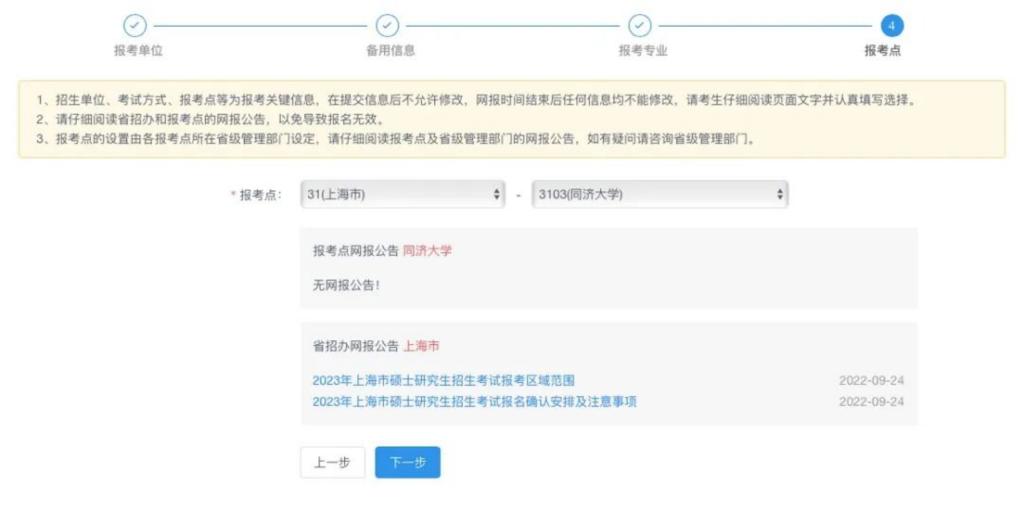Go to the 报考单位 step label
Screen dimensions: 1024x510
[x=138, y=50]
